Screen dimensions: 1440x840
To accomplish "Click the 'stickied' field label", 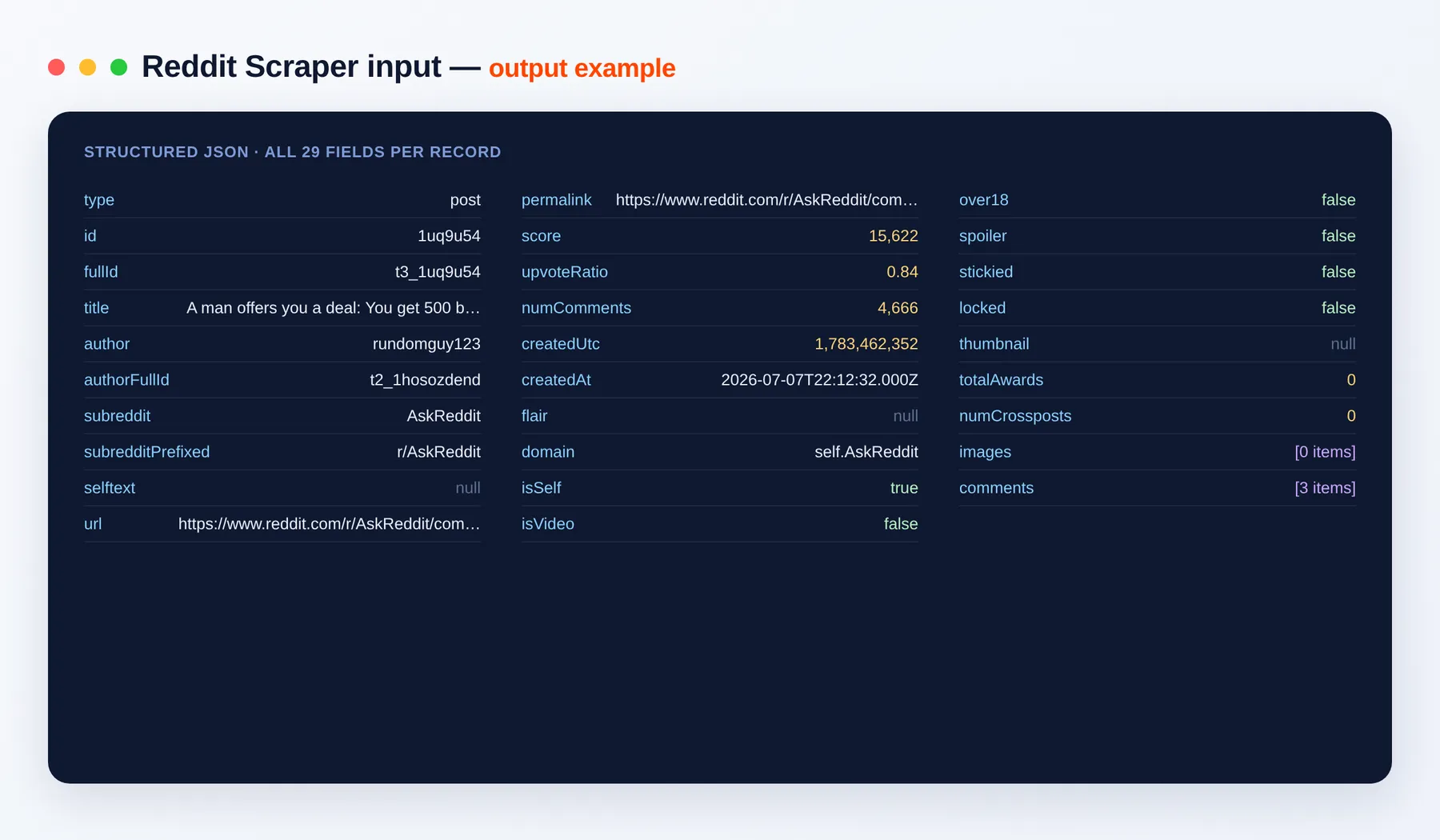I will tap(986, 272).
